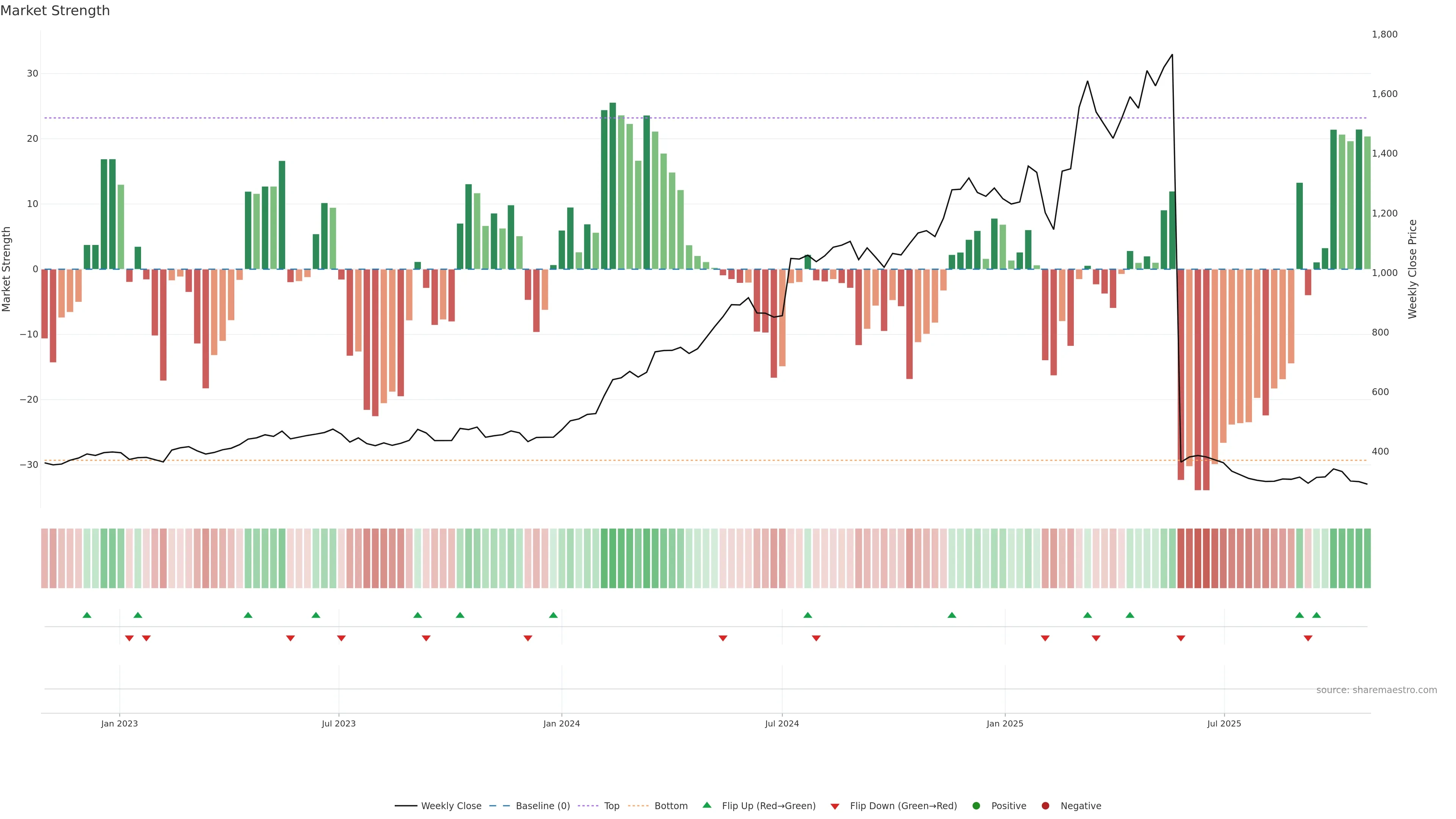The height and width of the screenshot is (819, 1456).
Task: Click the Negative red circle legend icon
Action: (1045, 806)
